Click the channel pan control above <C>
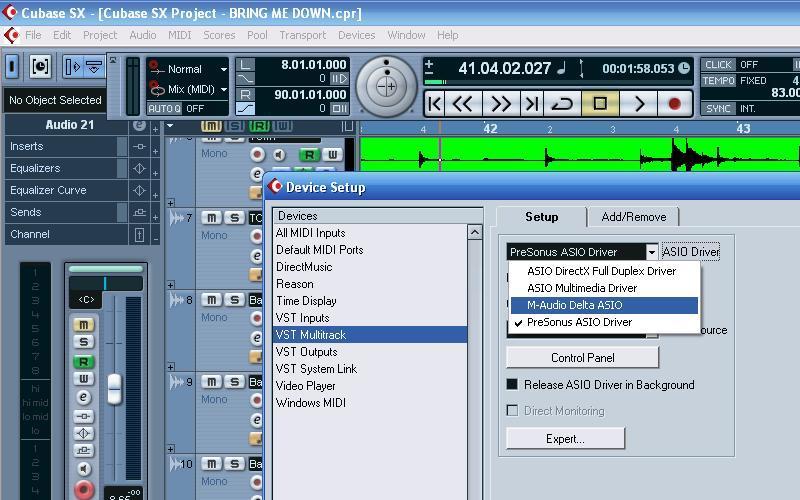Viewport: 800px width, 500px height. (x=106, y=283)
